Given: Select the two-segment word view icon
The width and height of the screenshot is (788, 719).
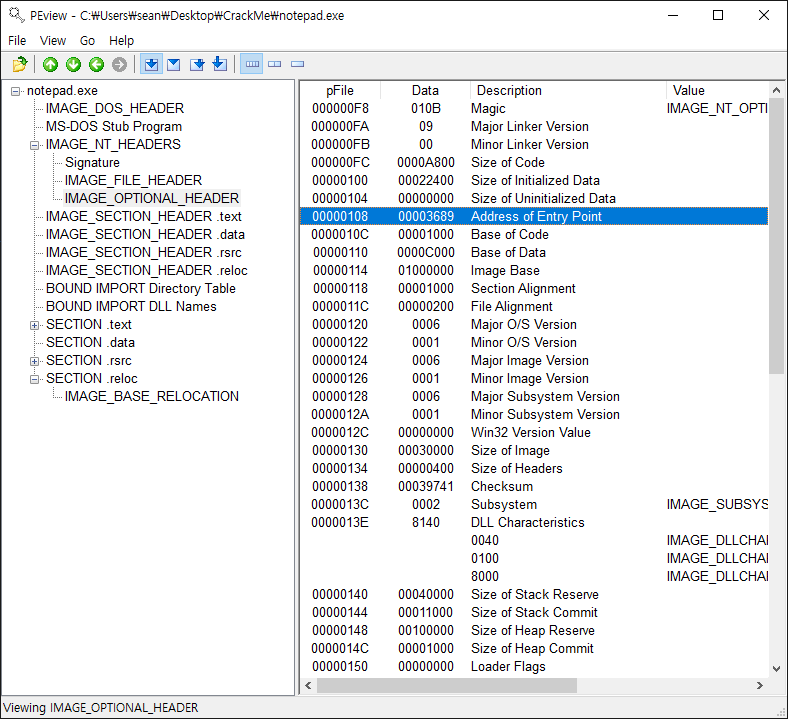Looking at the screenshot, I should point(274,64).
